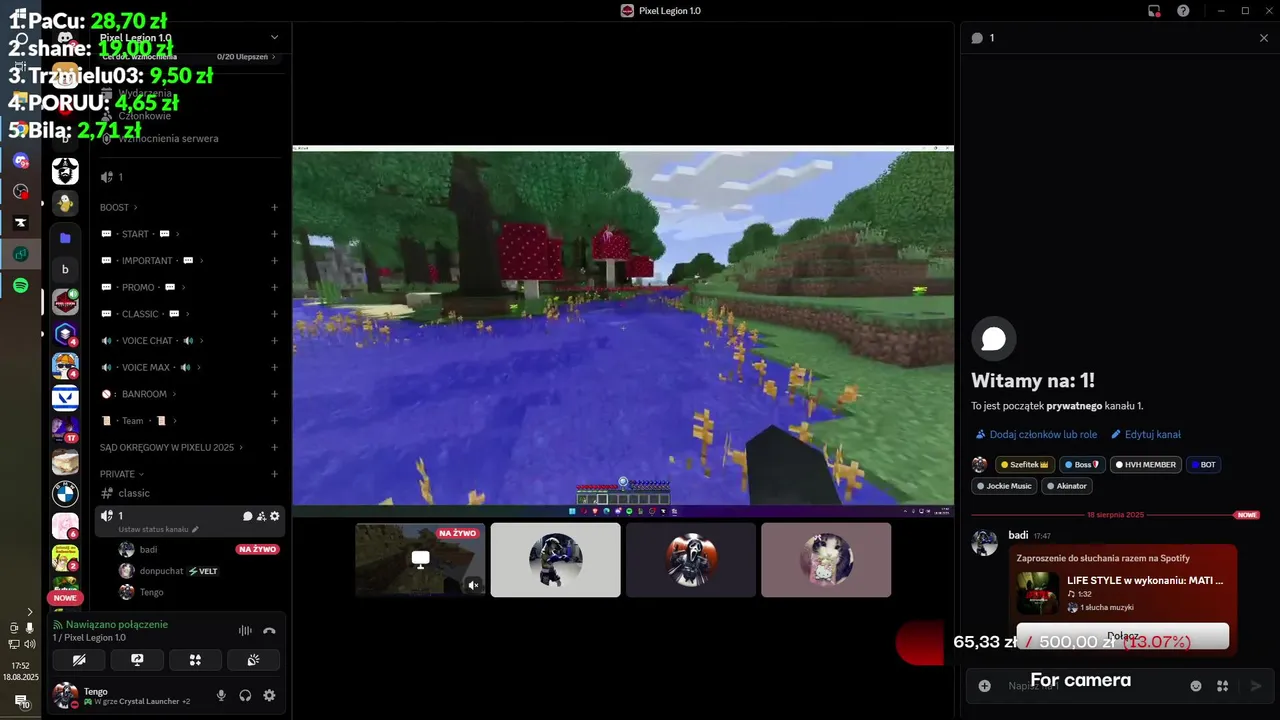Share your screen from the voice panel
The image size is (1280, 720).
pos(137,660)
